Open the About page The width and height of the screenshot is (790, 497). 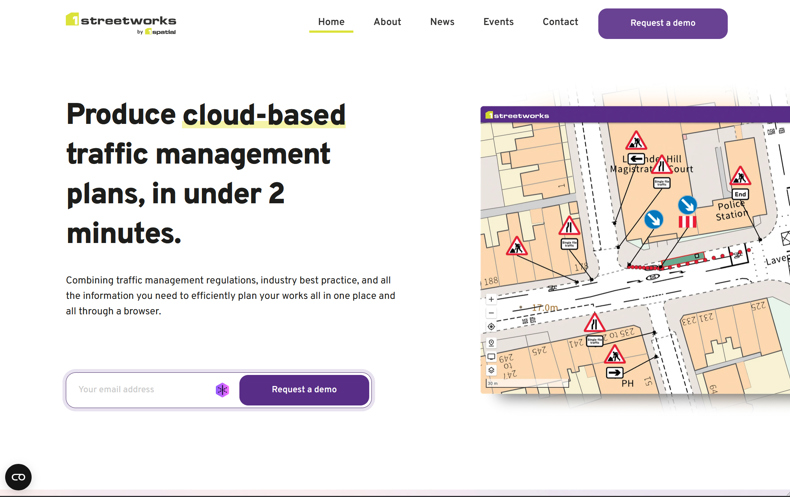click(x=387, y=22)
